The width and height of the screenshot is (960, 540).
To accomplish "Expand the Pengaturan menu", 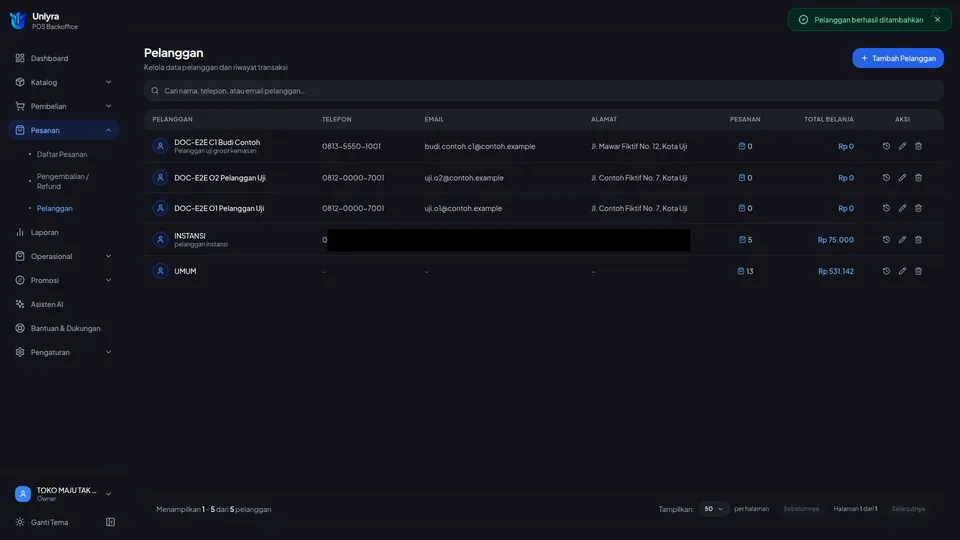I will click(x=64, y=352).
